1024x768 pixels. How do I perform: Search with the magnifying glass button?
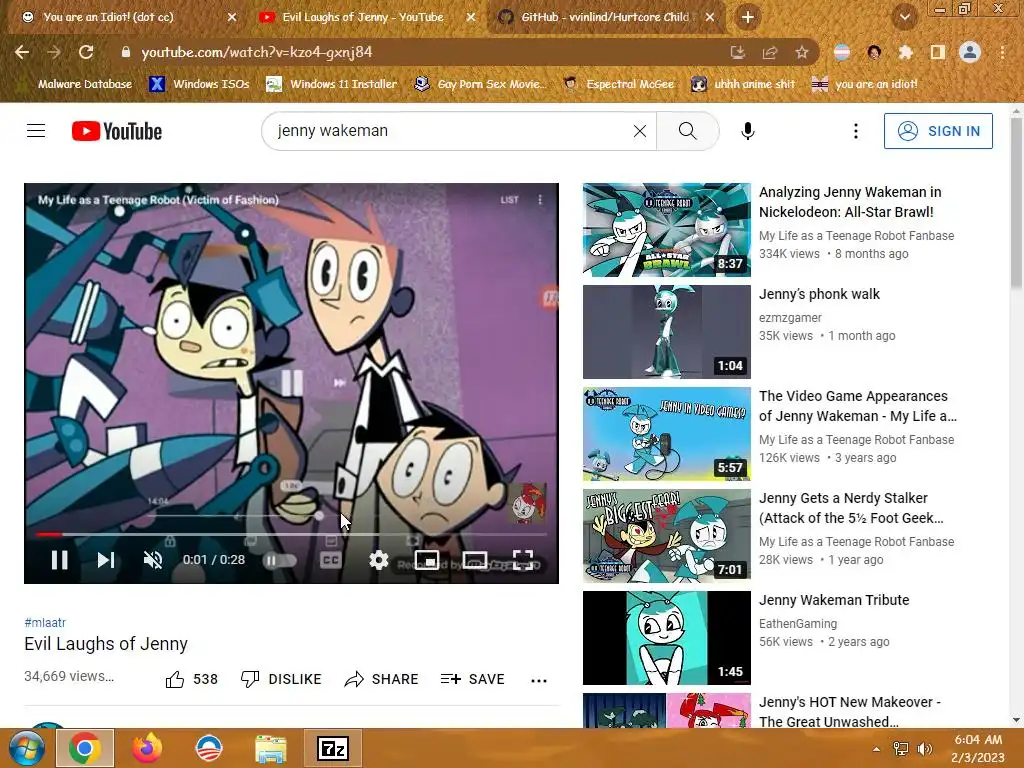click(688, 131)
